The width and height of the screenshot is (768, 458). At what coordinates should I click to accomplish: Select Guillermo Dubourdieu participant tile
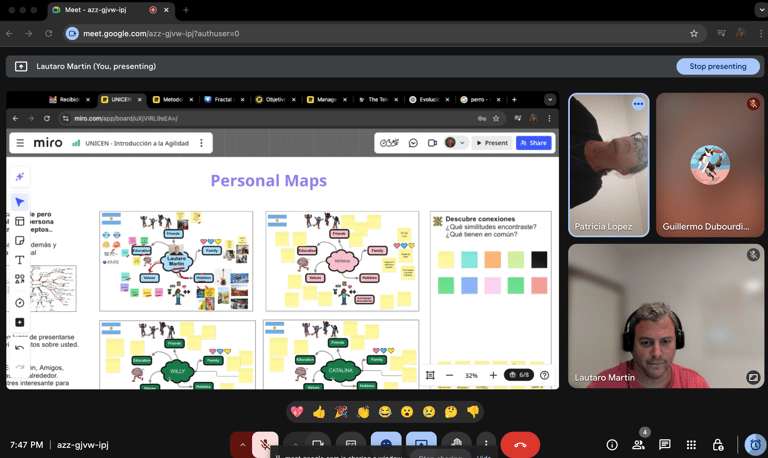[710, 165]
